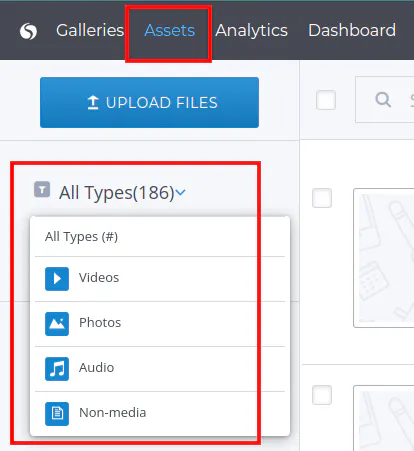Click the Photos picture icon
414x451 pixels.
pos(57,324)
